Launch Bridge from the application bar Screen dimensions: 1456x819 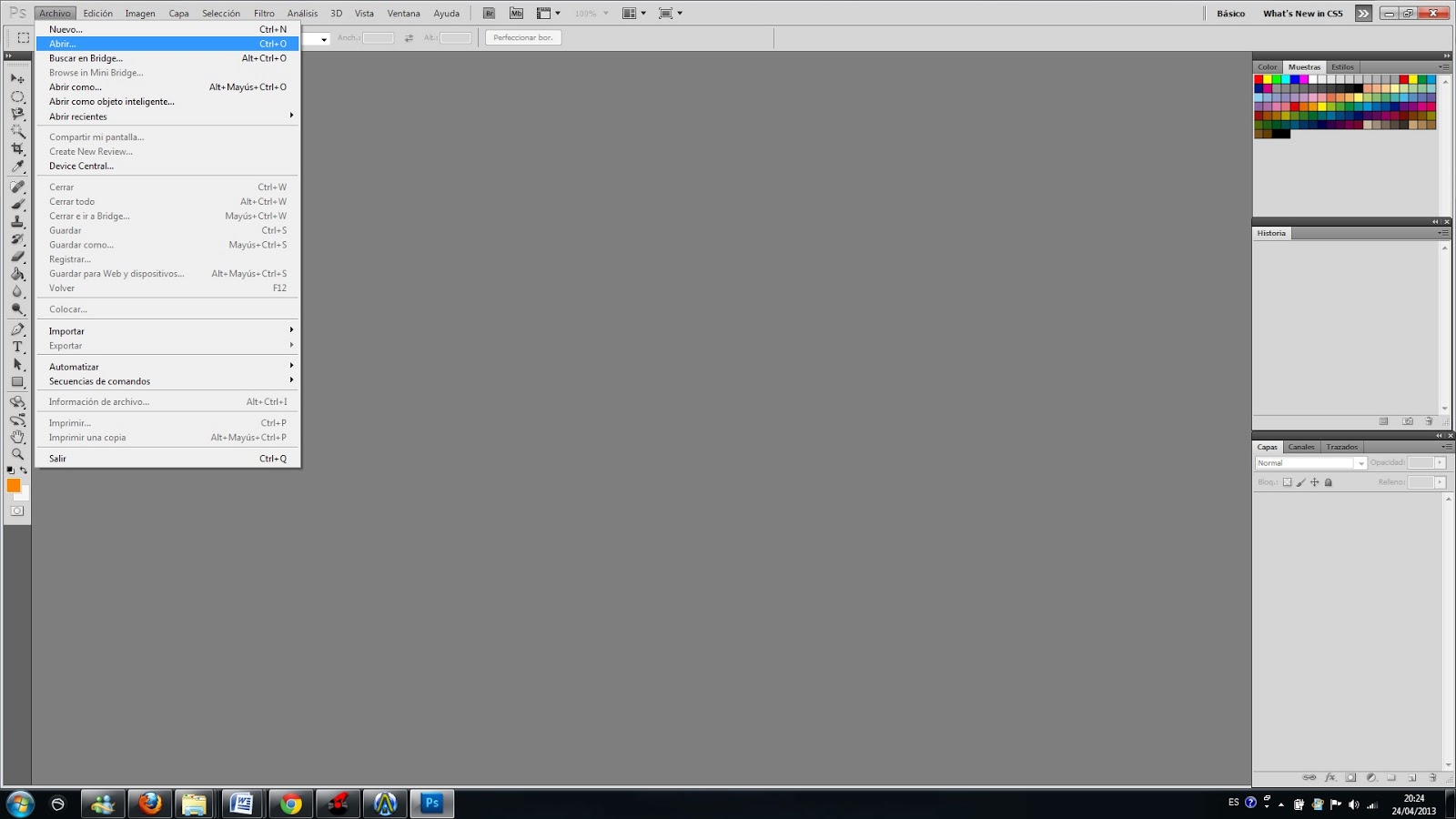(489, 13)
